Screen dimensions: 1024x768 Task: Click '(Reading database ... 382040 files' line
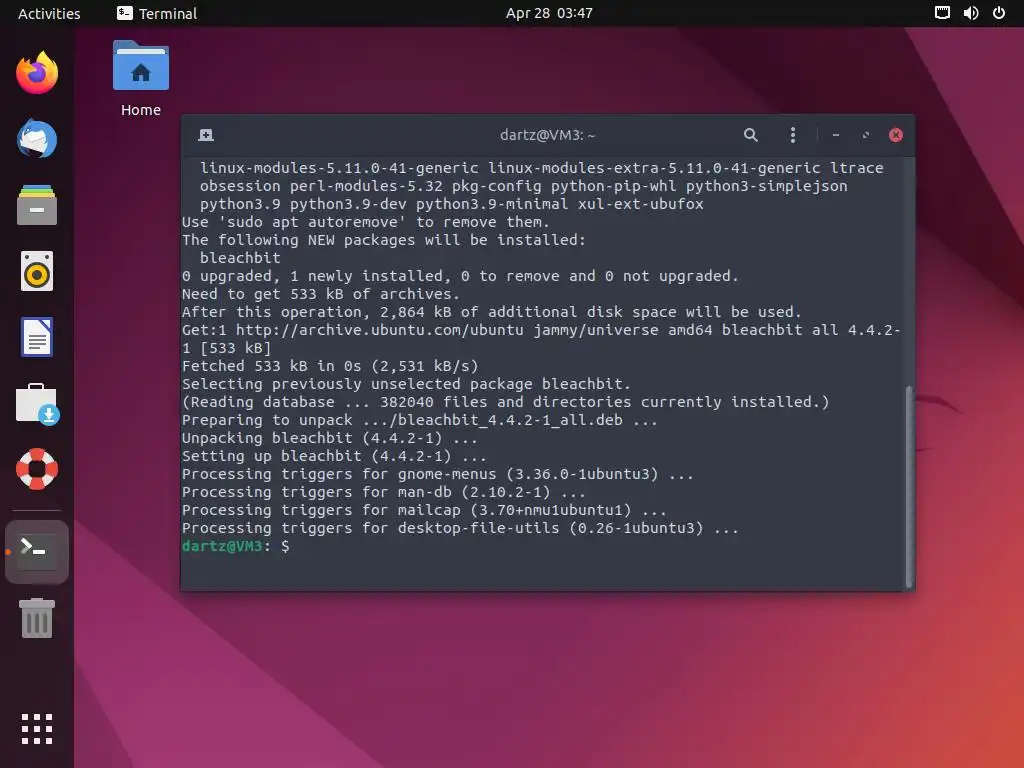click(505, 402)
